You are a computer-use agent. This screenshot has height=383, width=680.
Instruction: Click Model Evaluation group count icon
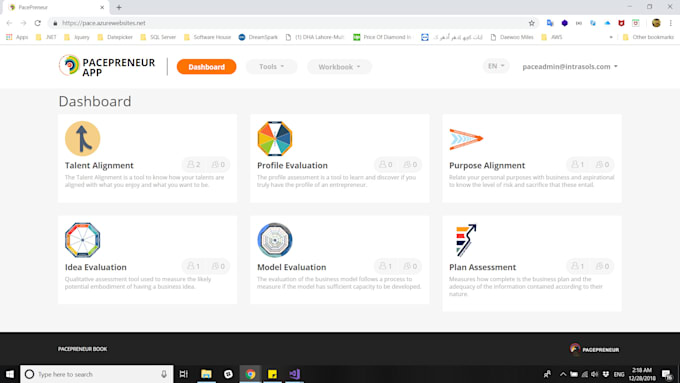(x=407, y=266)
